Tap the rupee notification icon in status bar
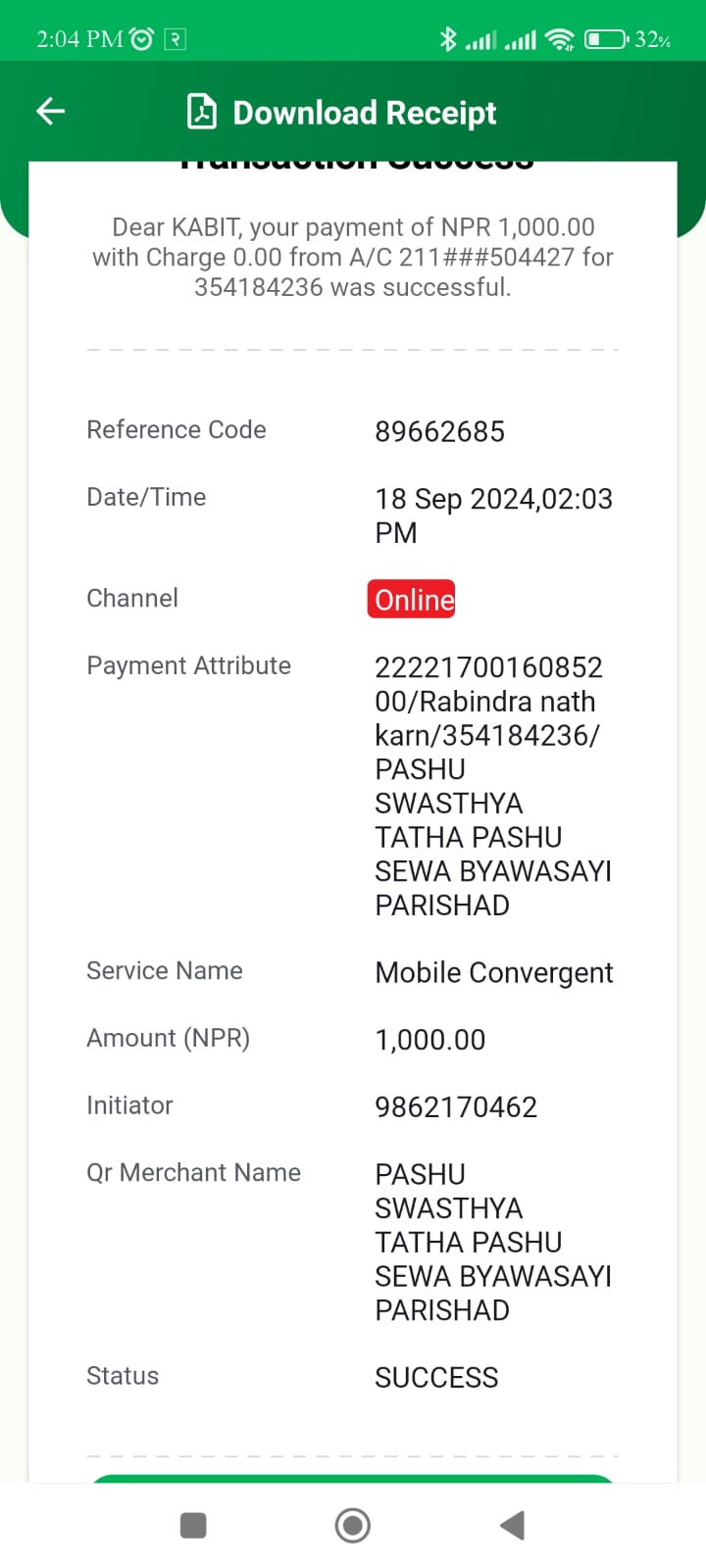706x1568 pixels. coord(175,39)
